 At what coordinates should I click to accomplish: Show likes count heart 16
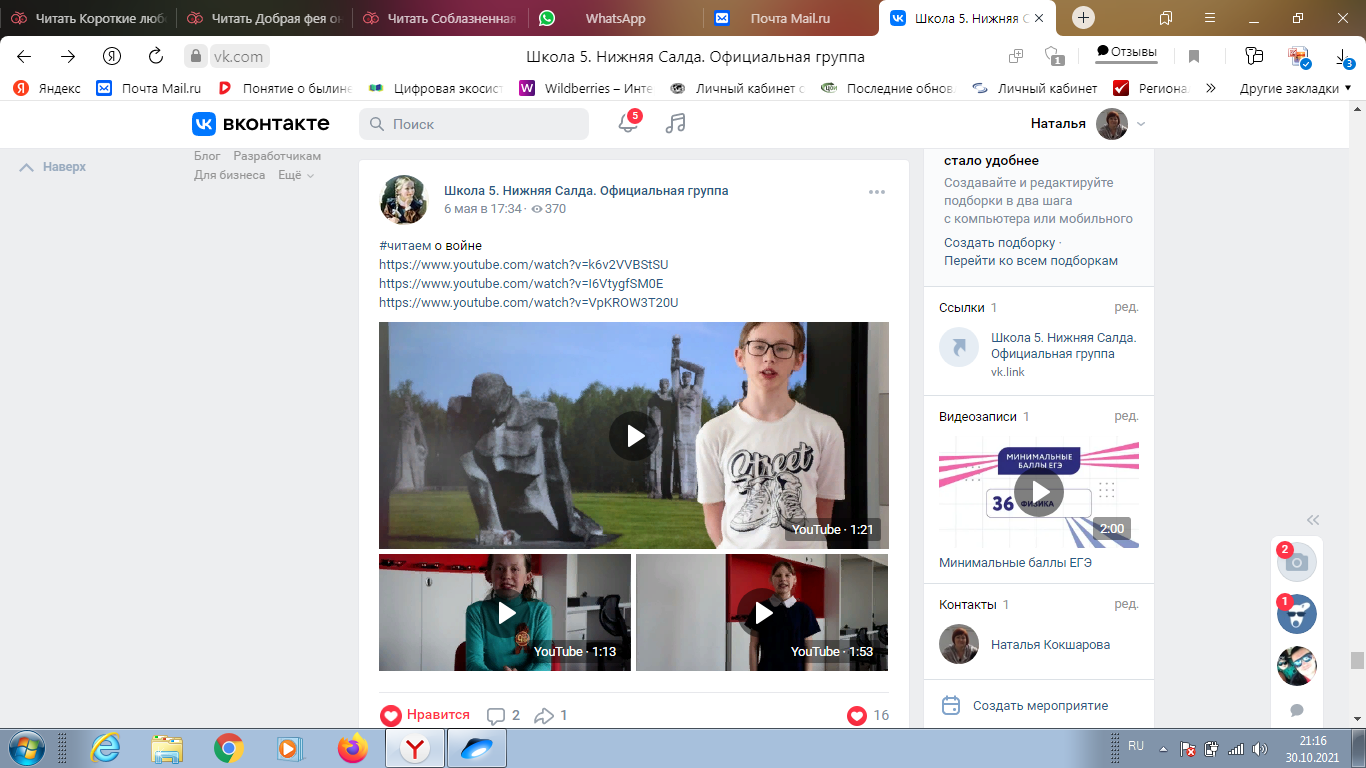click(868, 716)
